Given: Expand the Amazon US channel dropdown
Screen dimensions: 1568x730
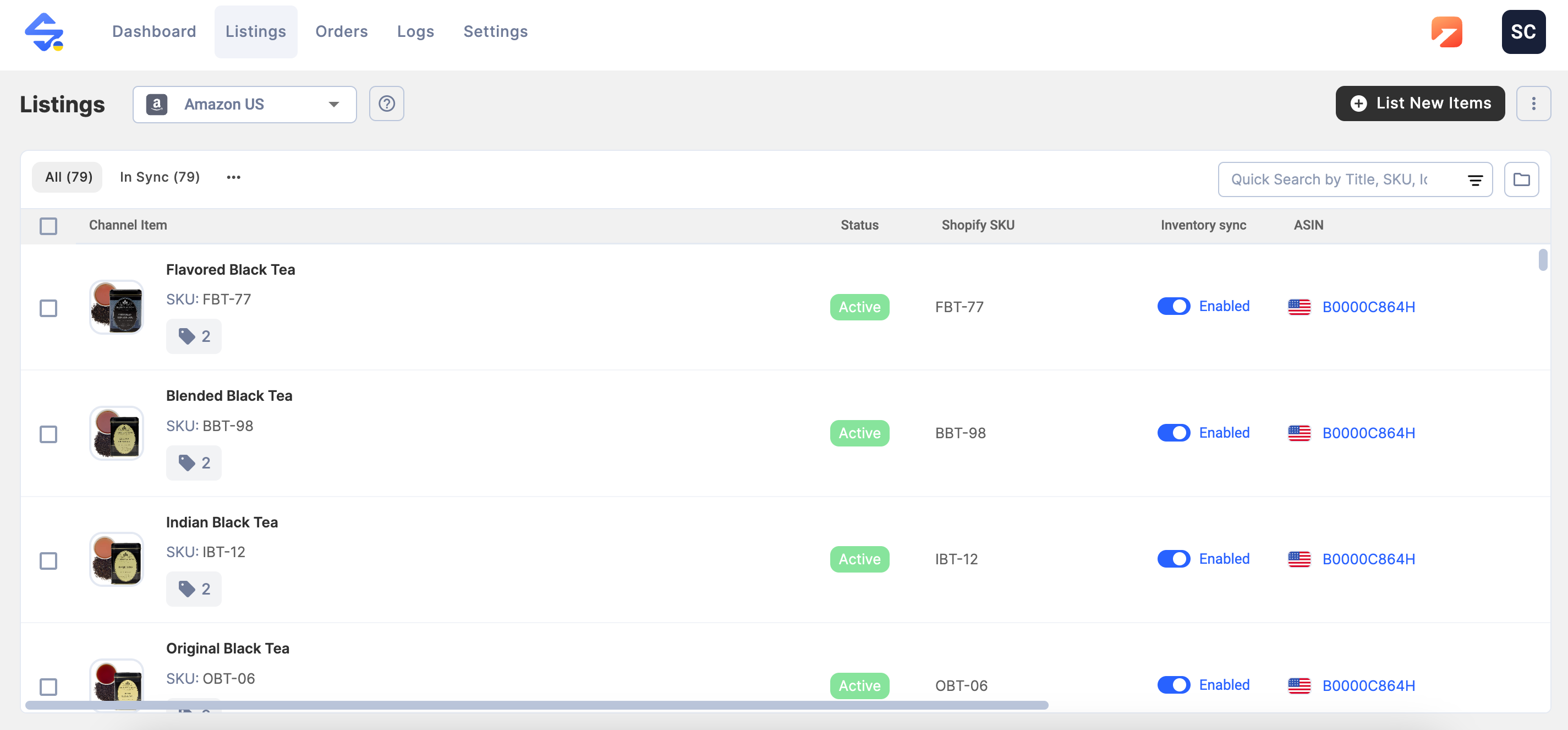Looking at the screenshot, I should point(244,104).
